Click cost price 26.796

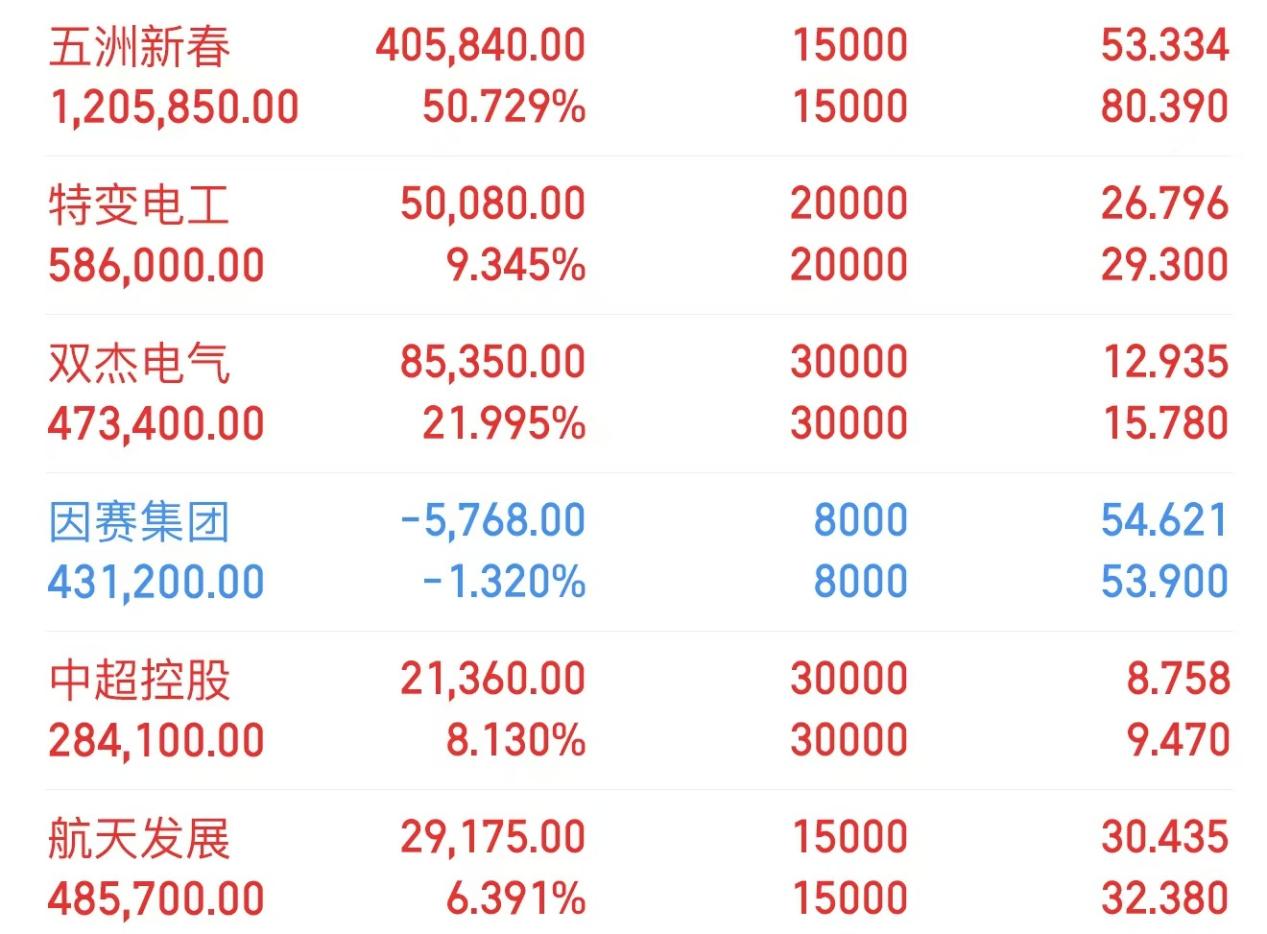[1164, 204]
